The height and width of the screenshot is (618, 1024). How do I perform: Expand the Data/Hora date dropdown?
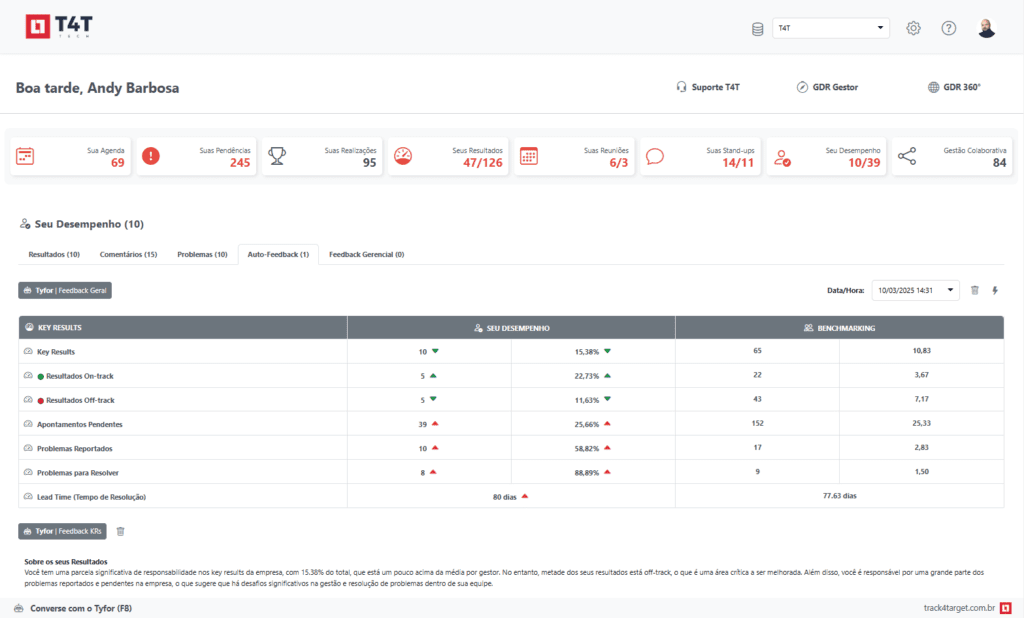point(915,290)
